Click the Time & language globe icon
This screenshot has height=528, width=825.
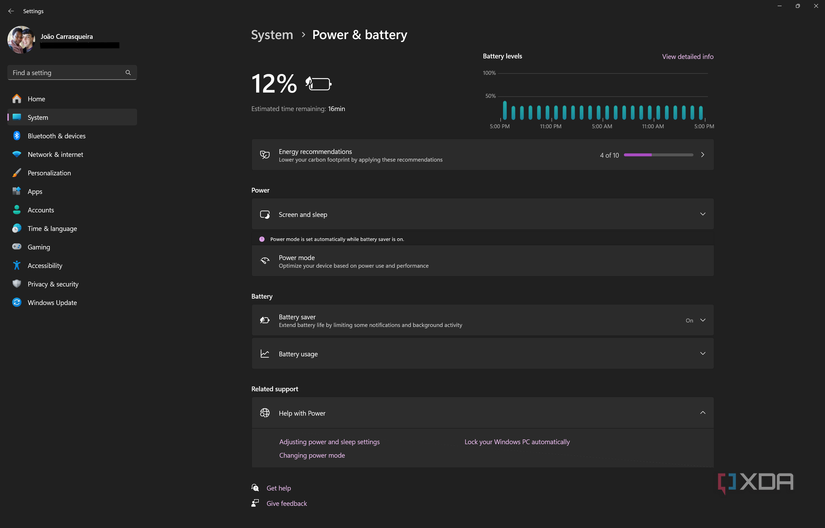click(x=17, y=228)
